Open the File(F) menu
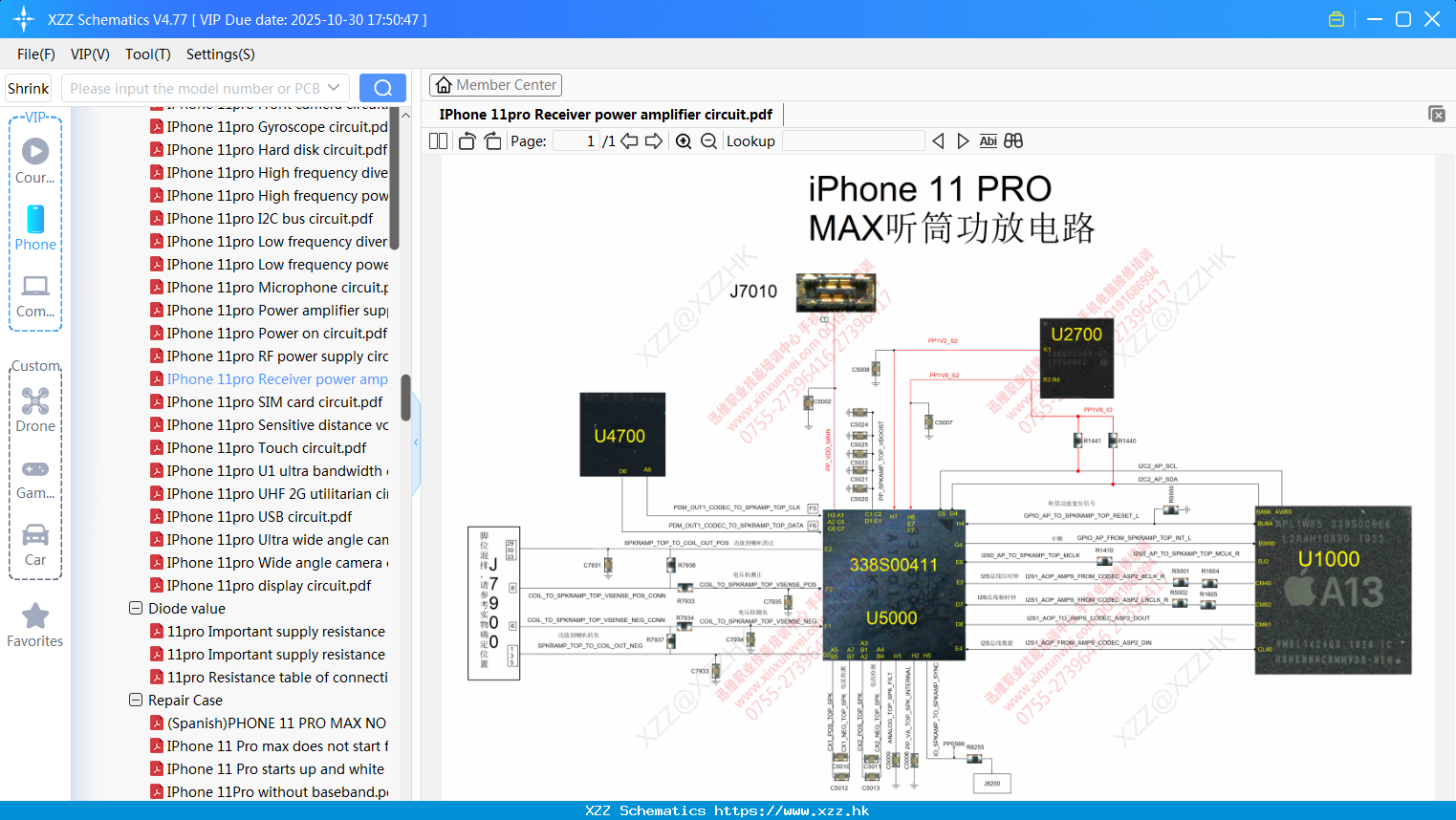Screen dimensions: 1456x820 pyautogui.click(x=36, y=54)
